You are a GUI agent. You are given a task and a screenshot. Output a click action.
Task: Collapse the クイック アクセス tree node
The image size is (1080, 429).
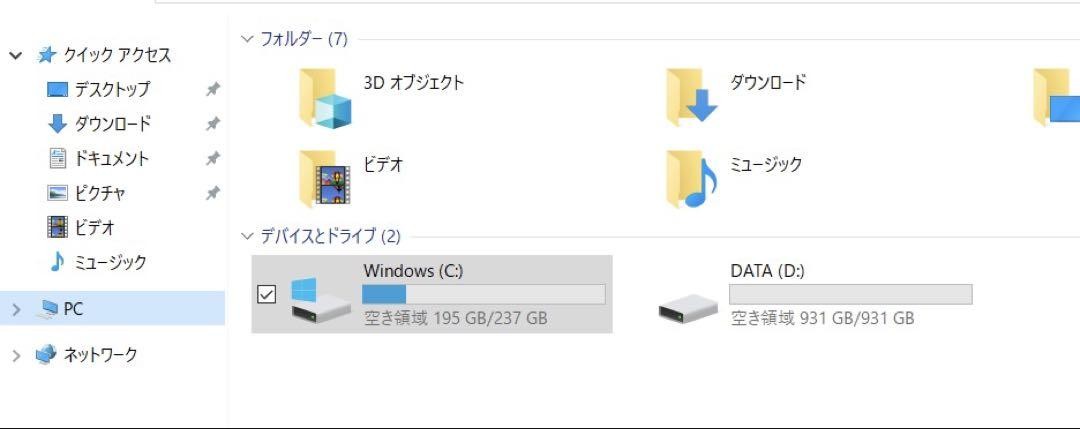tap(16, 56)
